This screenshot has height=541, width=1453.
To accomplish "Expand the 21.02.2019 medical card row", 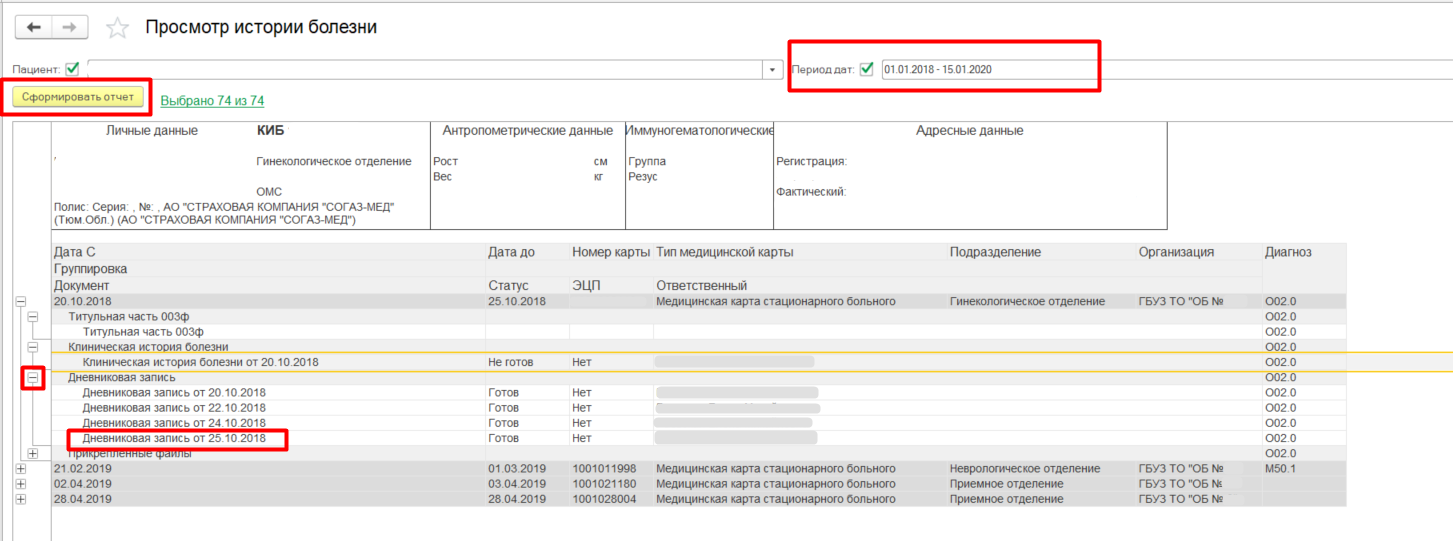I will (20, 468).
